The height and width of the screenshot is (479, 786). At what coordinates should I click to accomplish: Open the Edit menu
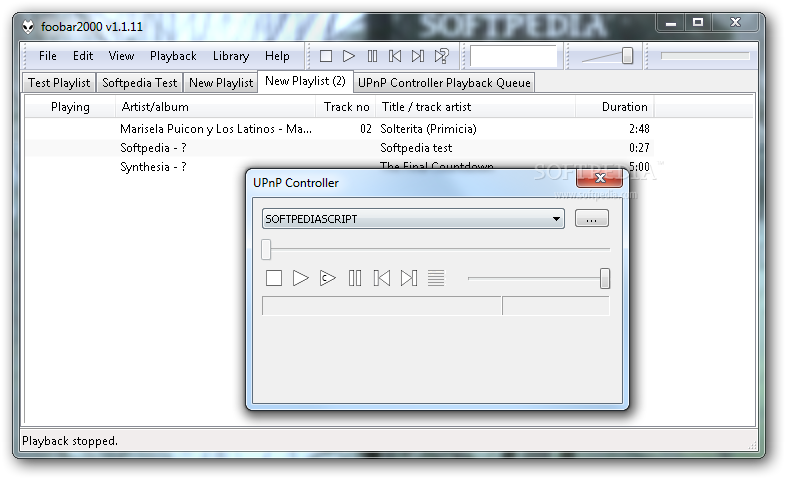(83, 56)
